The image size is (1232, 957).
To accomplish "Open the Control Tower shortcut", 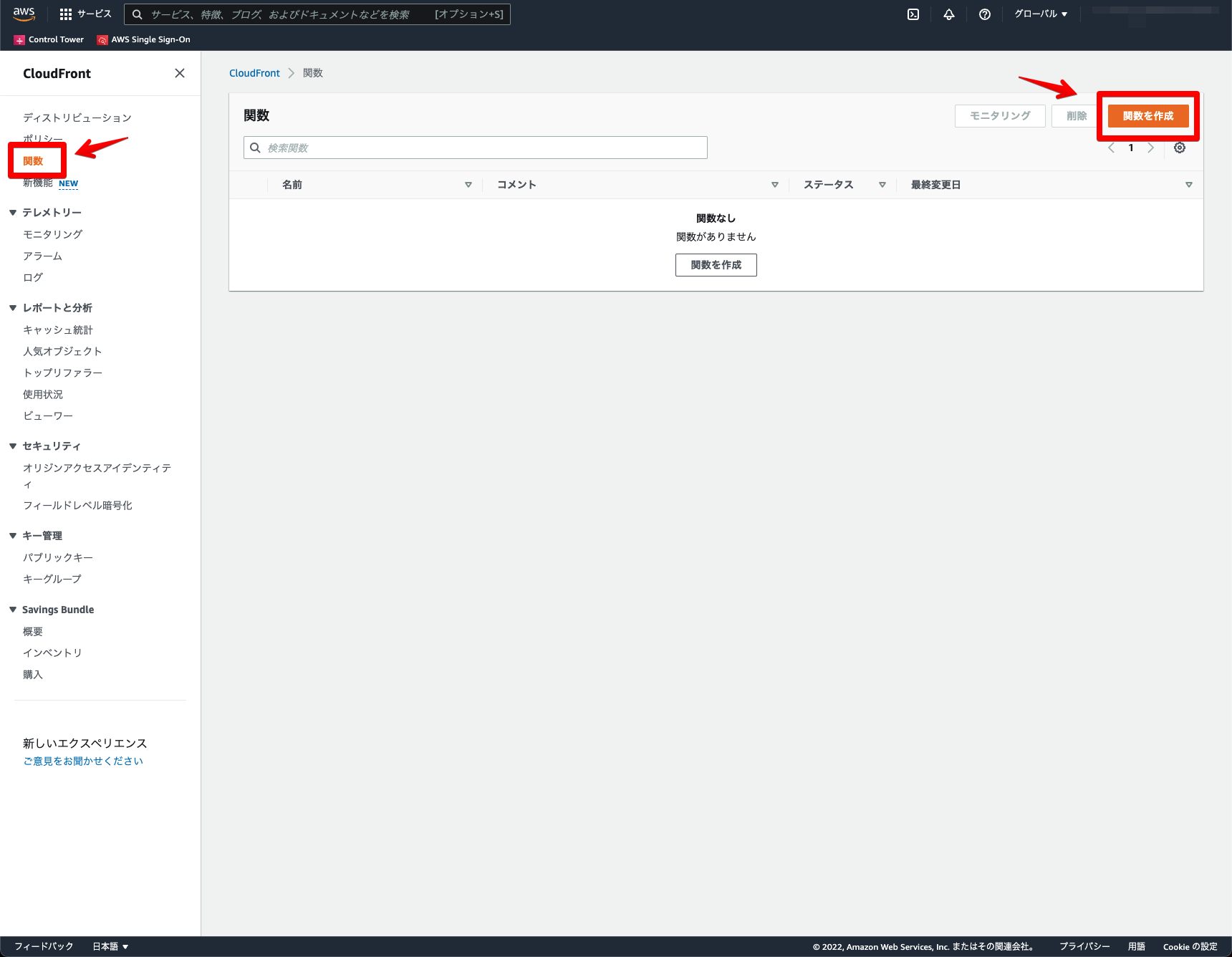I will click(x=49, y=39).
